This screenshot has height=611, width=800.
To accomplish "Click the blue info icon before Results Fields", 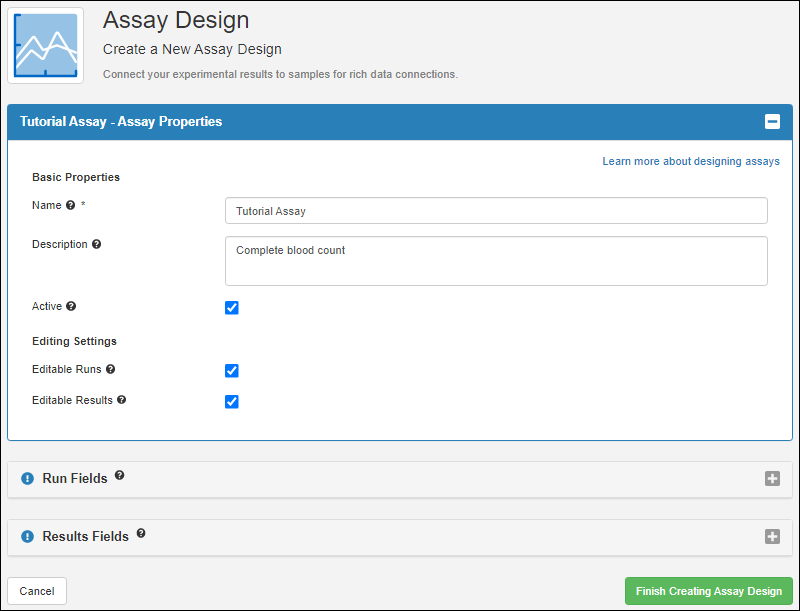I will click(28, 537).
